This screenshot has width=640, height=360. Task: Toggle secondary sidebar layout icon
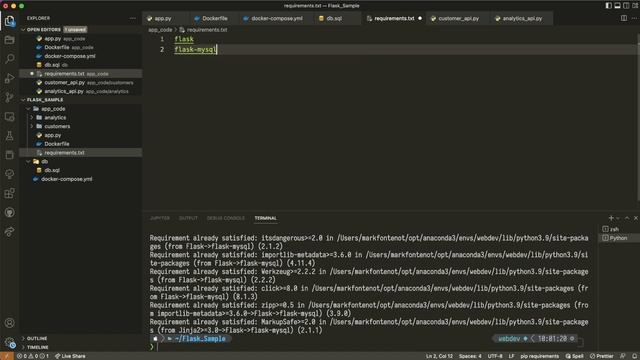[627, 6]
